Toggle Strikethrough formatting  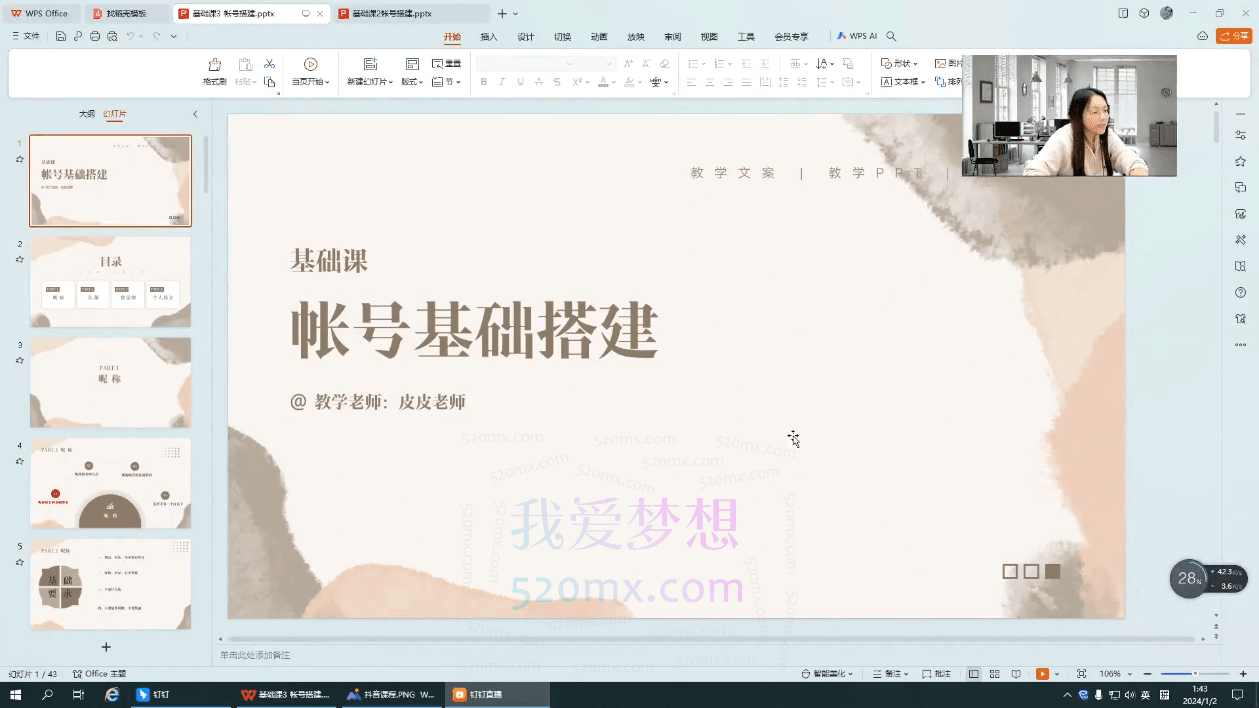tap(538, 82)
